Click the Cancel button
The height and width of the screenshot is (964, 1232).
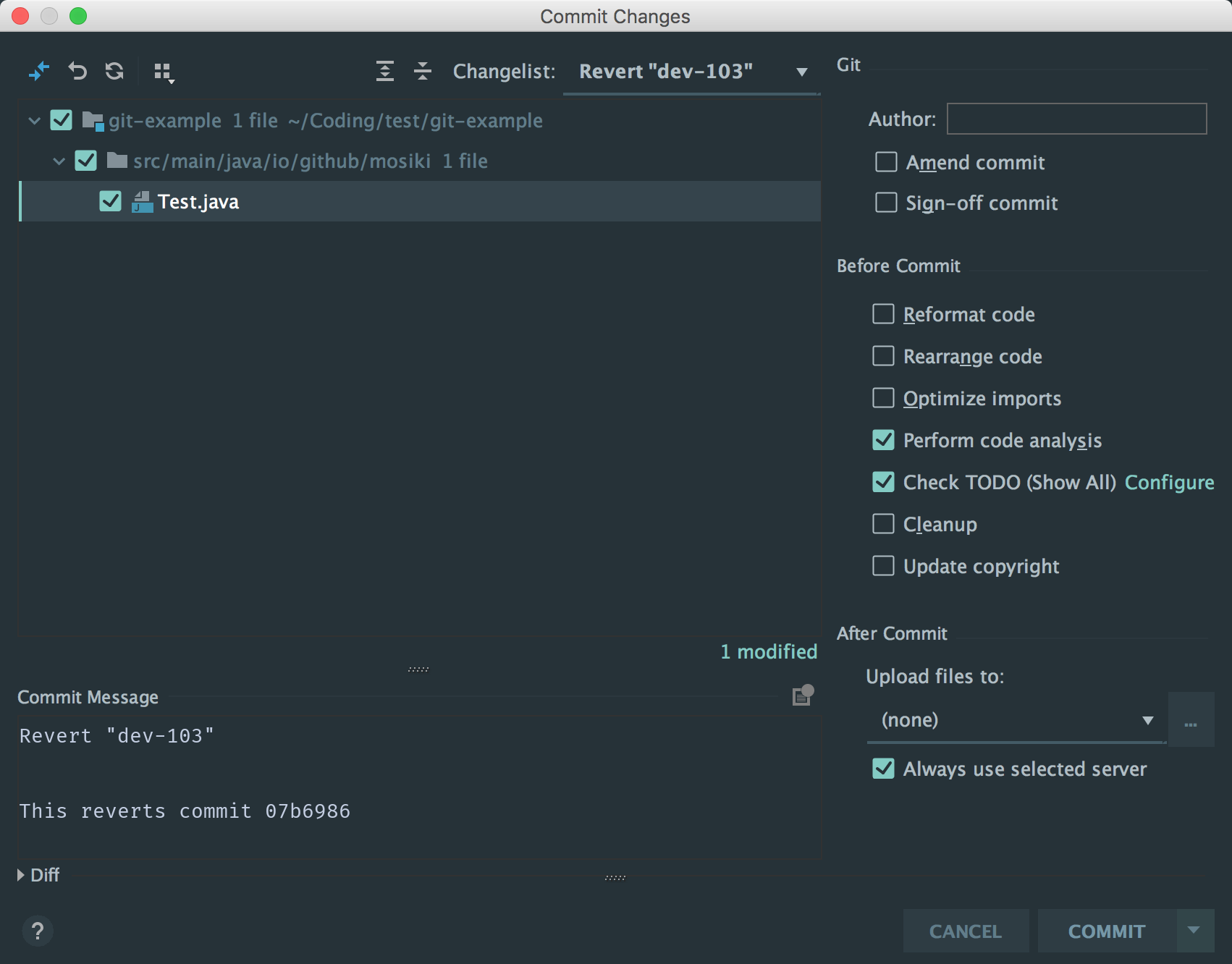click(965, 931)
